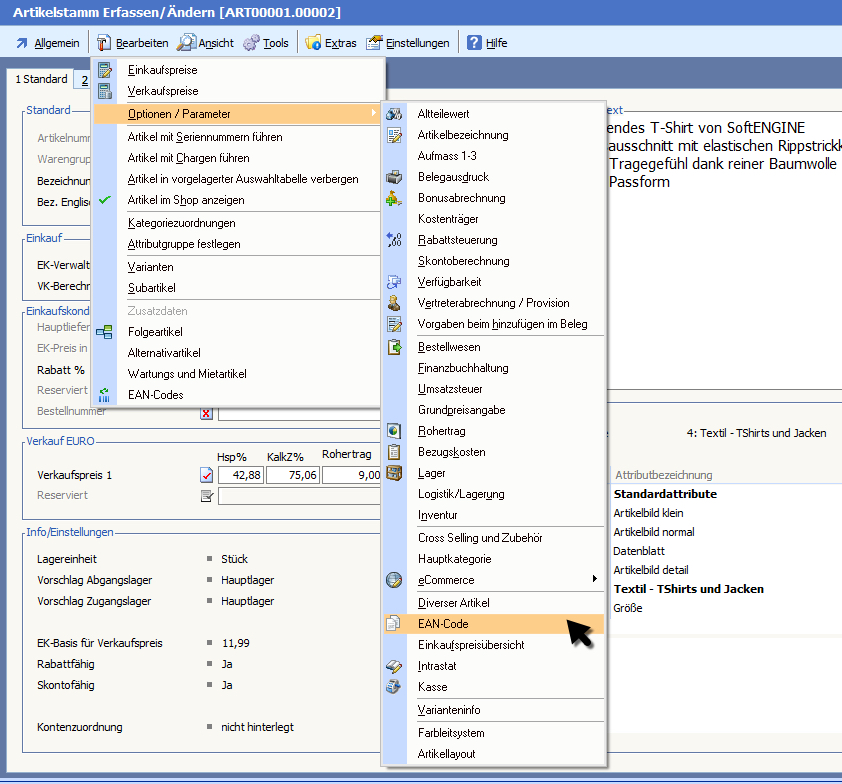
Task: Click the Belegausdruck printer icon
Action: (394, 177)
